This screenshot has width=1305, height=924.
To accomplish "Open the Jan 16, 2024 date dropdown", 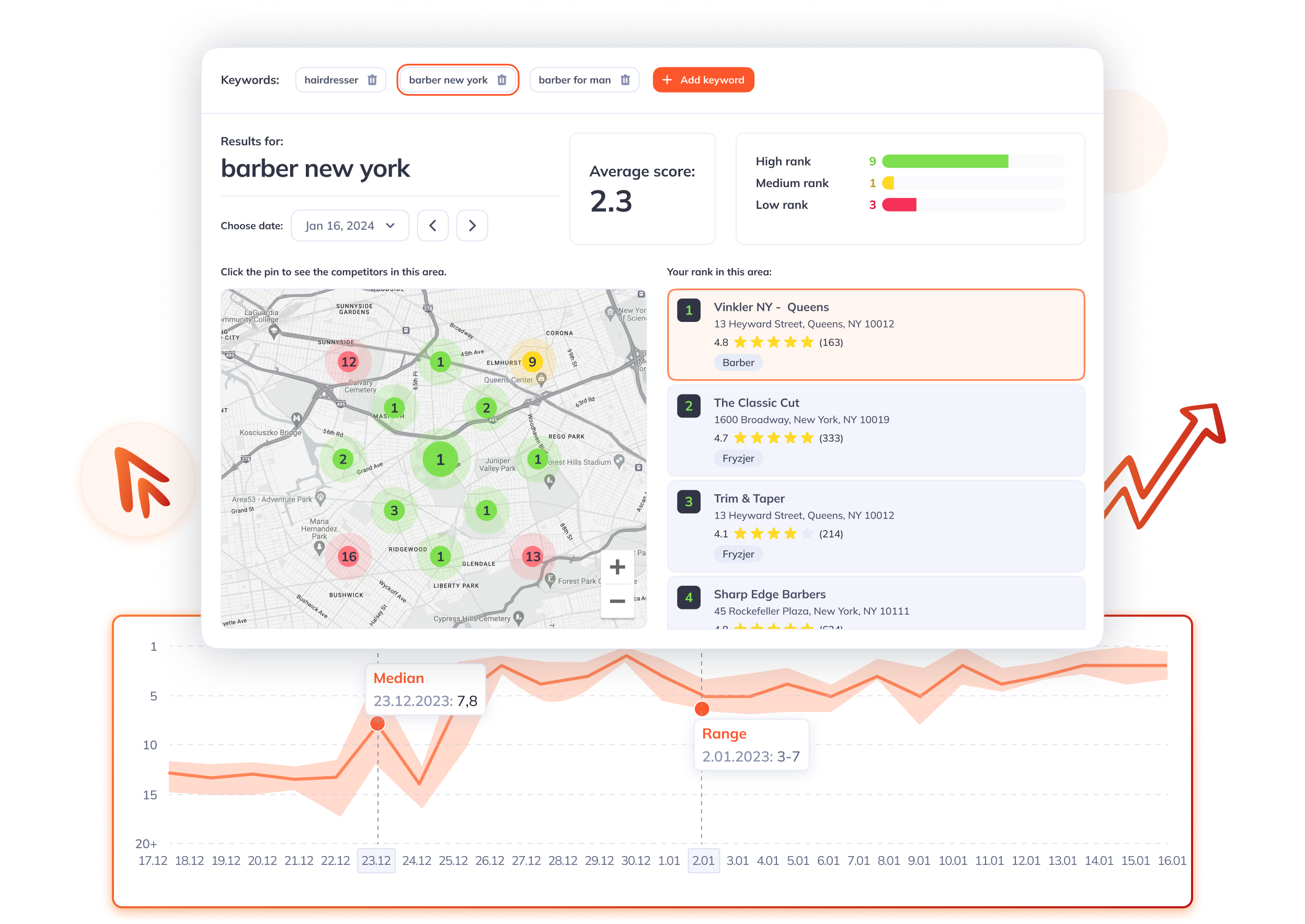I will point(349,226).
